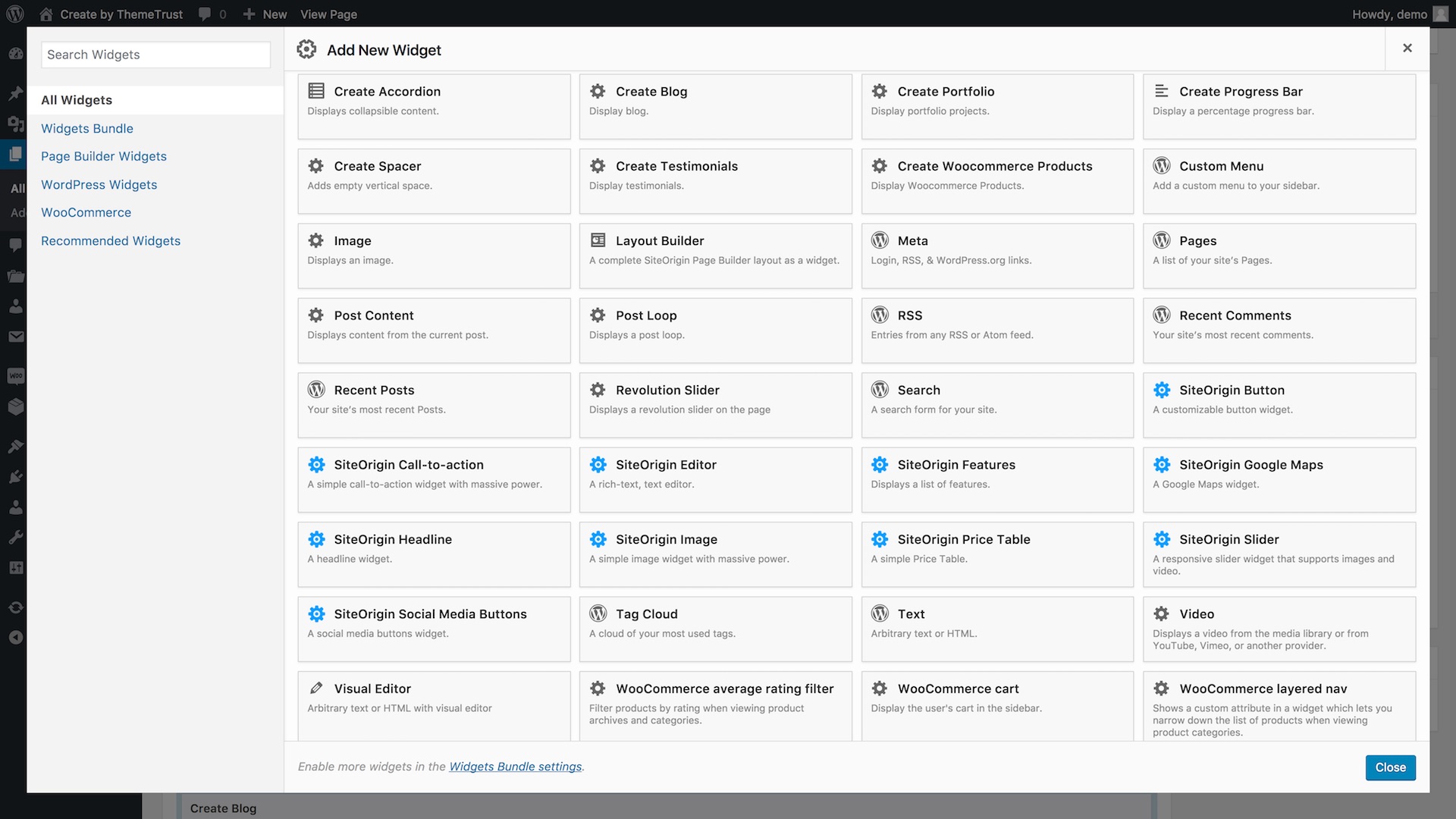Close the Add New Widget dialog with X
This screenshot has height=819, width=1456.
click(1407, 48)
